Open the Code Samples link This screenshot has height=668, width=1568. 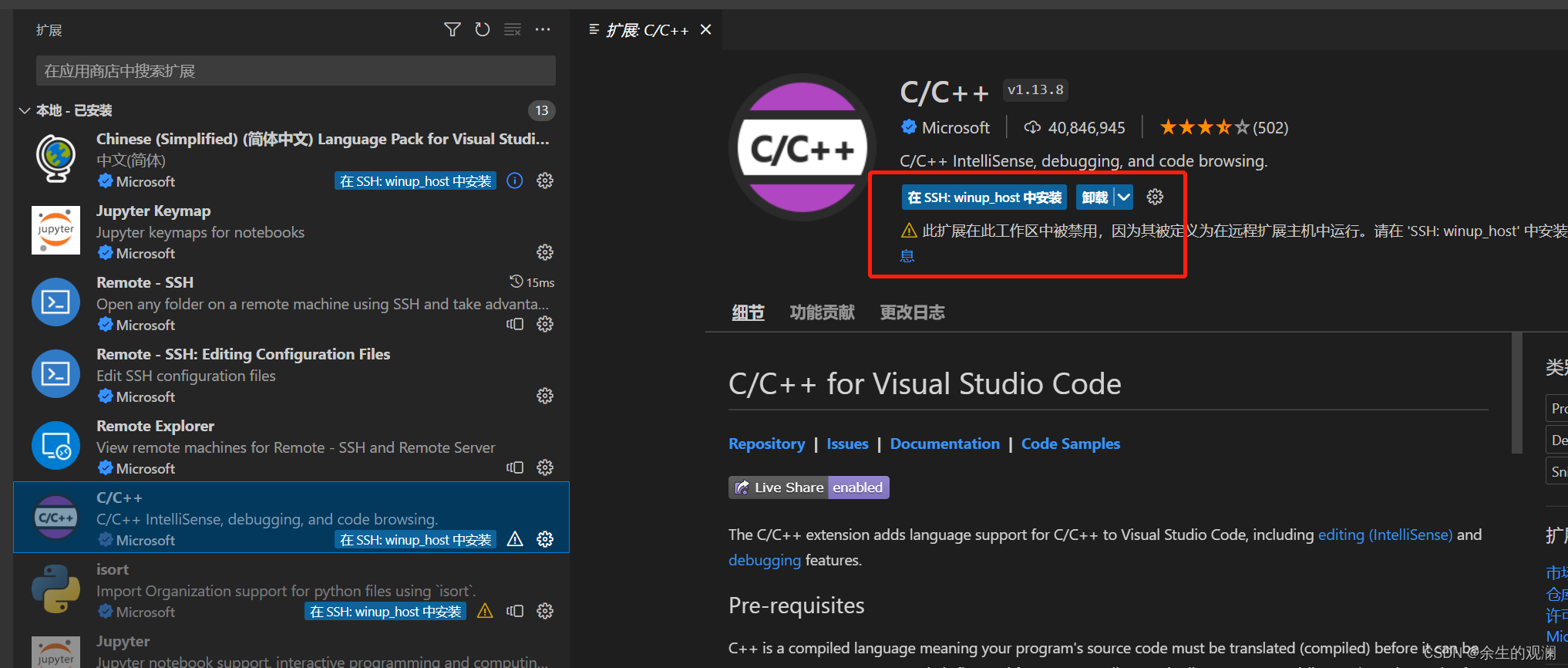click(1070, 444)
